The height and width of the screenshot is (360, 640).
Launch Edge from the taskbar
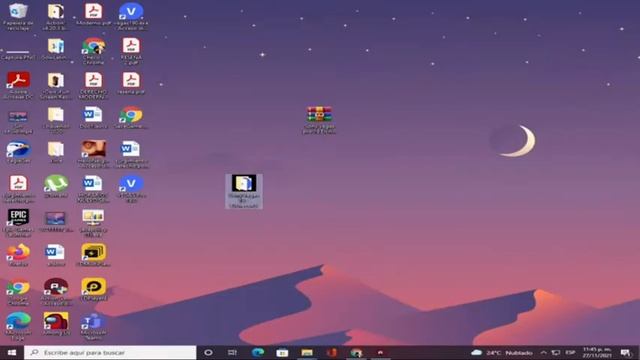click(x=258, y=352)
